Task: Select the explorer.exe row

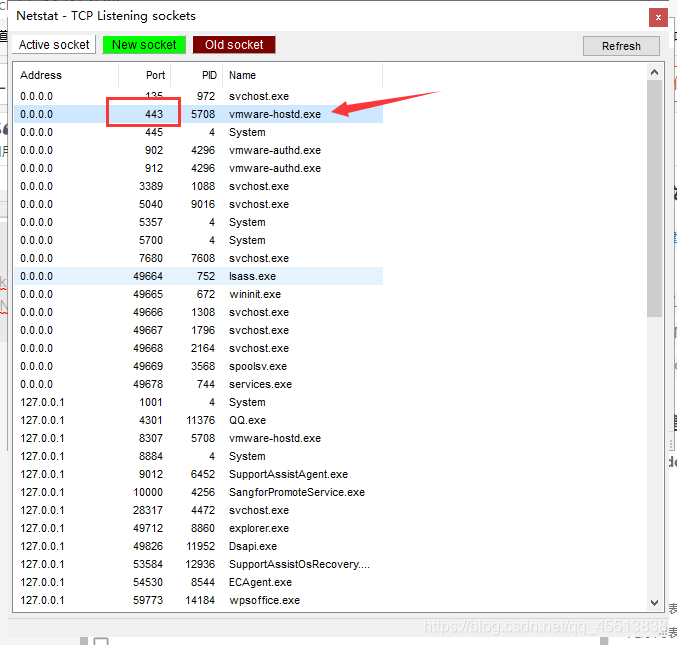Action: coord(199,528)
